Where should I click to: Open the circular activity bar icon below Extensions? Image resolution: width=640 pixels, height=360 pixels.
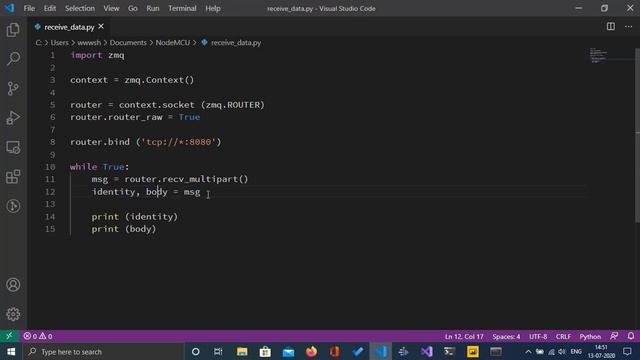13,206
